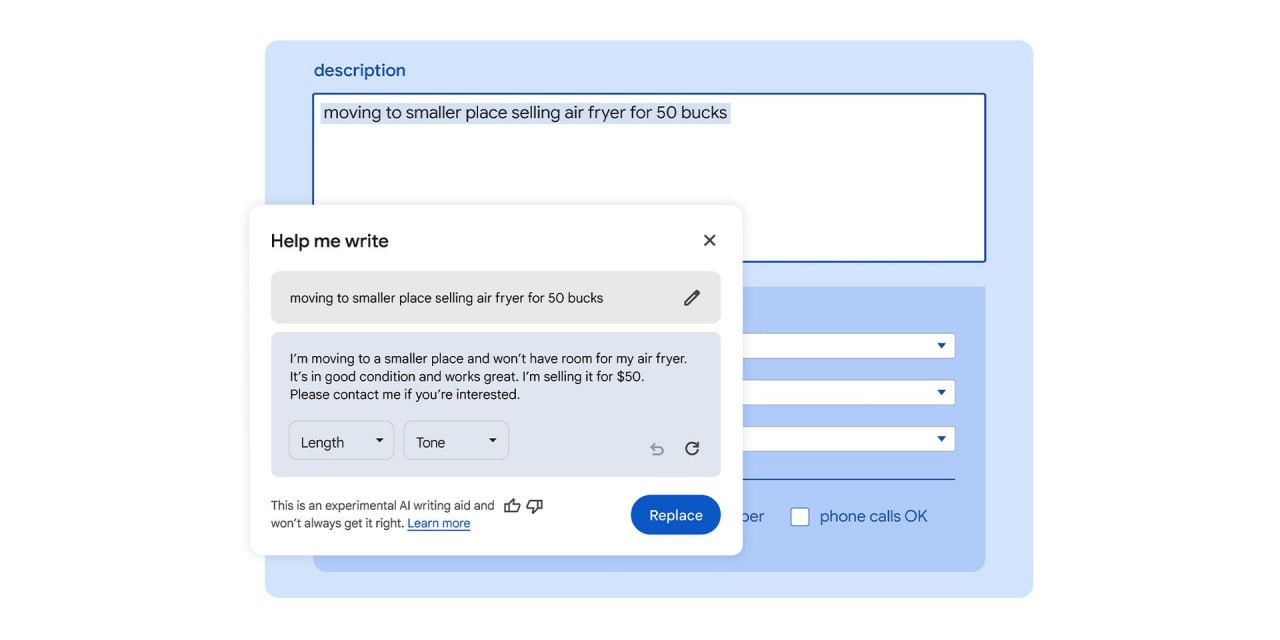Click the experimental AI writing aid disclaimer

click(x=382, y=506)
